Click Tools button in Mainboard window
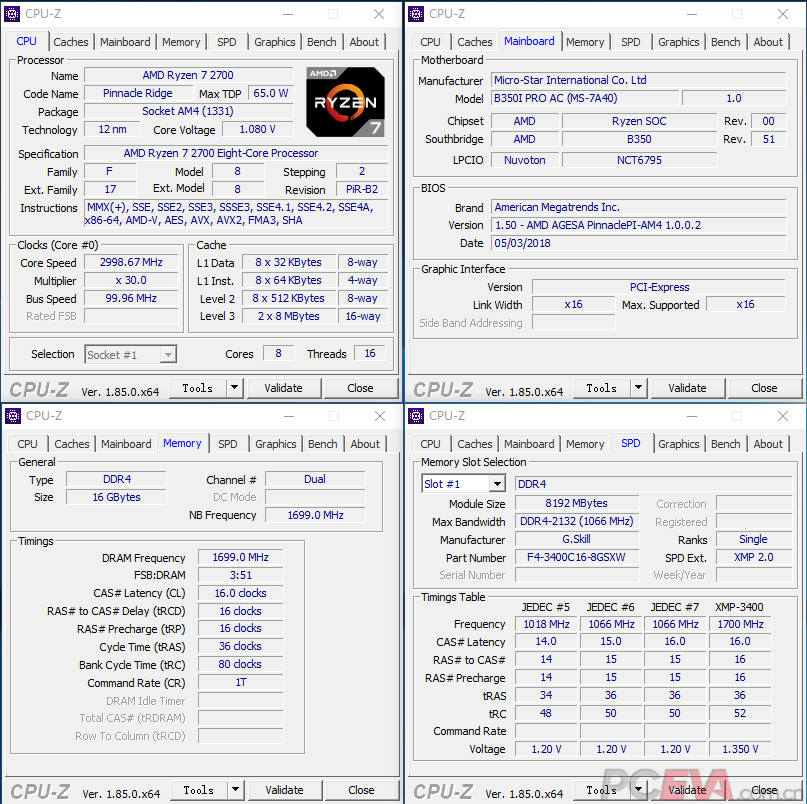This screenshot has width=807, height=804. pos(602,388)
